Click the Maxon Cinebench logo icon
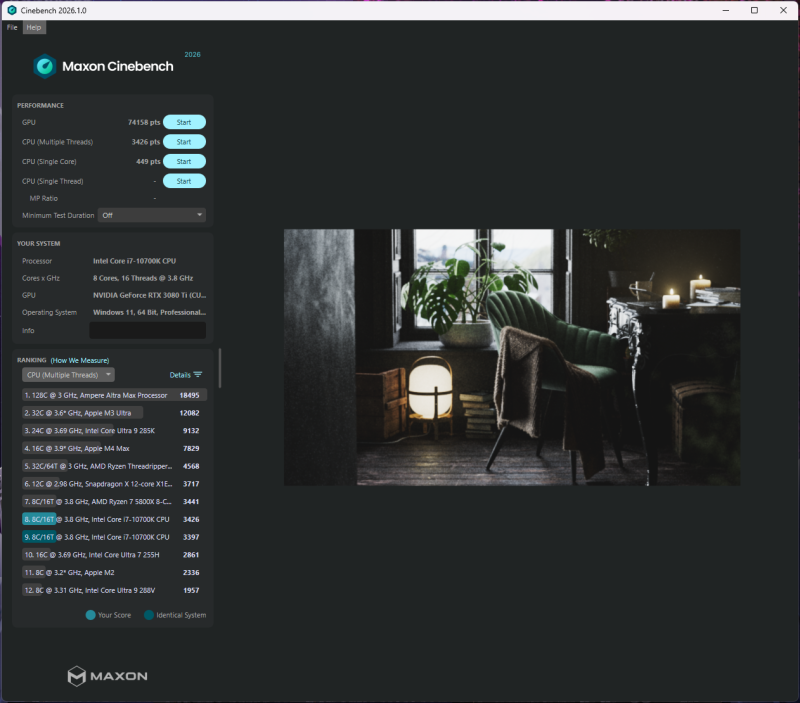This screenshot has height=703, width=800. point(44,66)
